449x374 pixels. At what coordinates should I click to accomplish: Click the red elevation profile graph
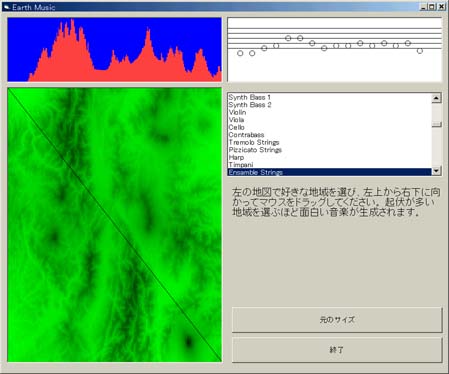[x=114, y=50]
